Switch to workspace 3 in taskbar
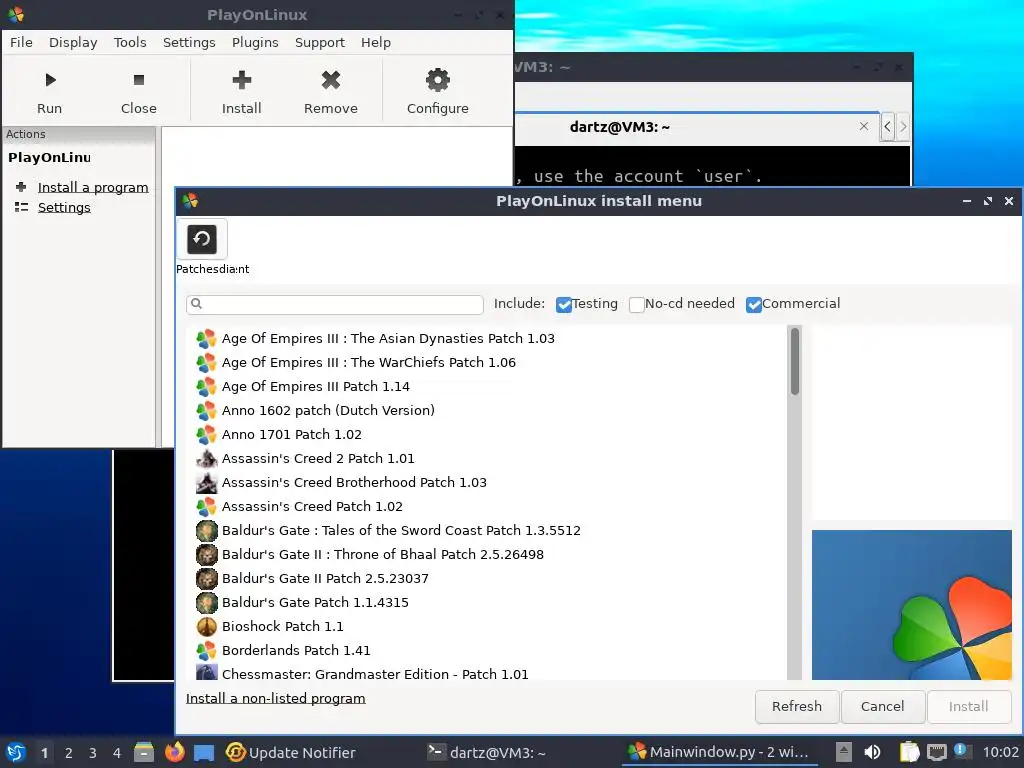Viewport: 1024px width, 768px height. coord(93,753)
